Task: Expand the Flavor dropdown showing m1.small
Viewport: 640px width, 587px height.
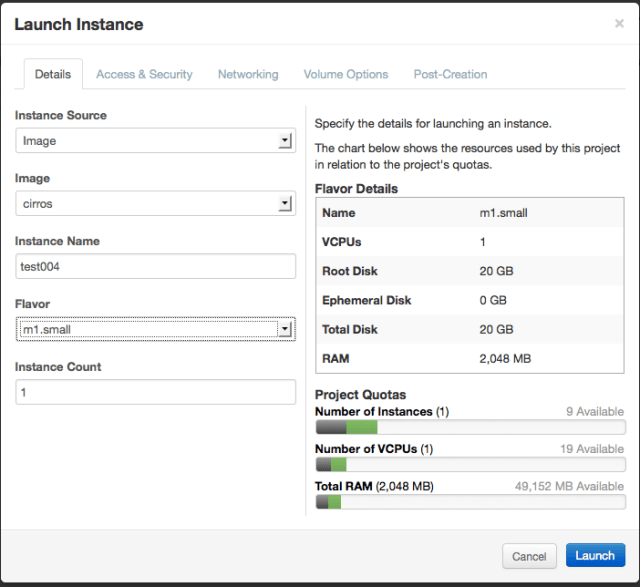Action: click(155, 329)
